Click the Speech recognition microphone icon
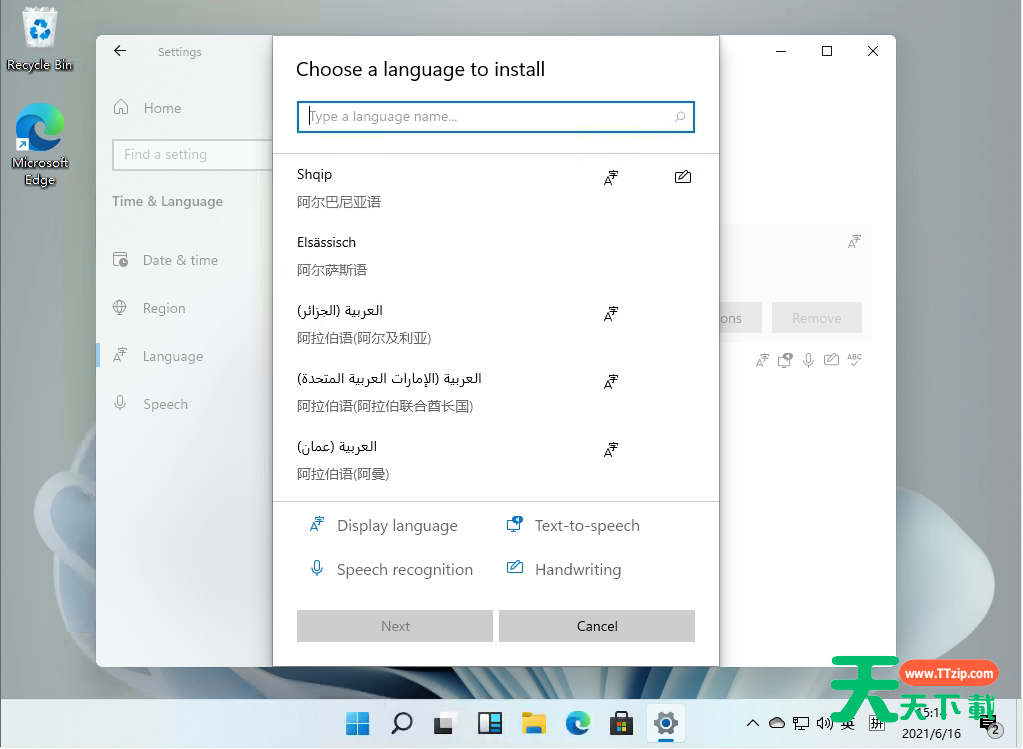The width and height of the screenshot is (1023, 749). pyautogui.click(x=316, y=568)
